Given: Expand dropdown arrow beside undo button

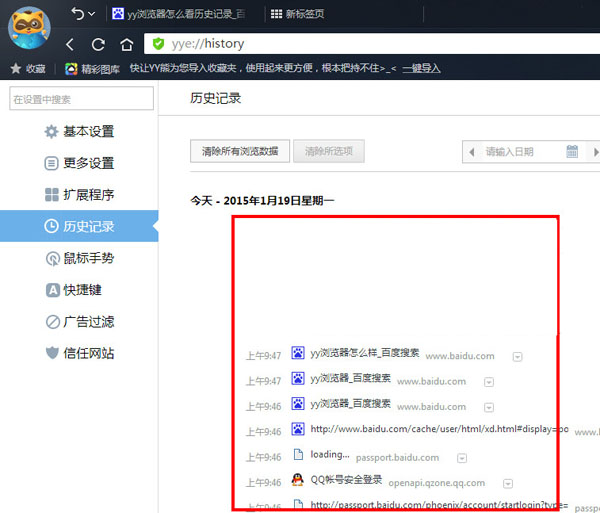Looking at the screenshot, I should coord(92,14).
